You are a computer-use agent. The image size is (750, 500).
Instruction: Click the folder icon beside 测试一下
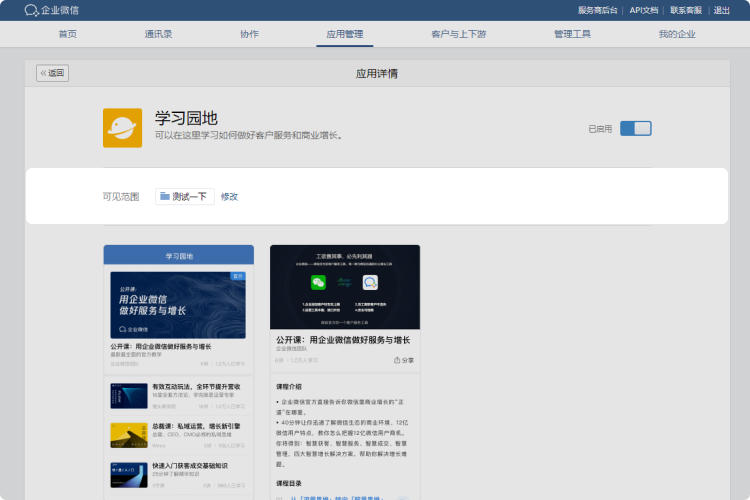coord(165,196)
